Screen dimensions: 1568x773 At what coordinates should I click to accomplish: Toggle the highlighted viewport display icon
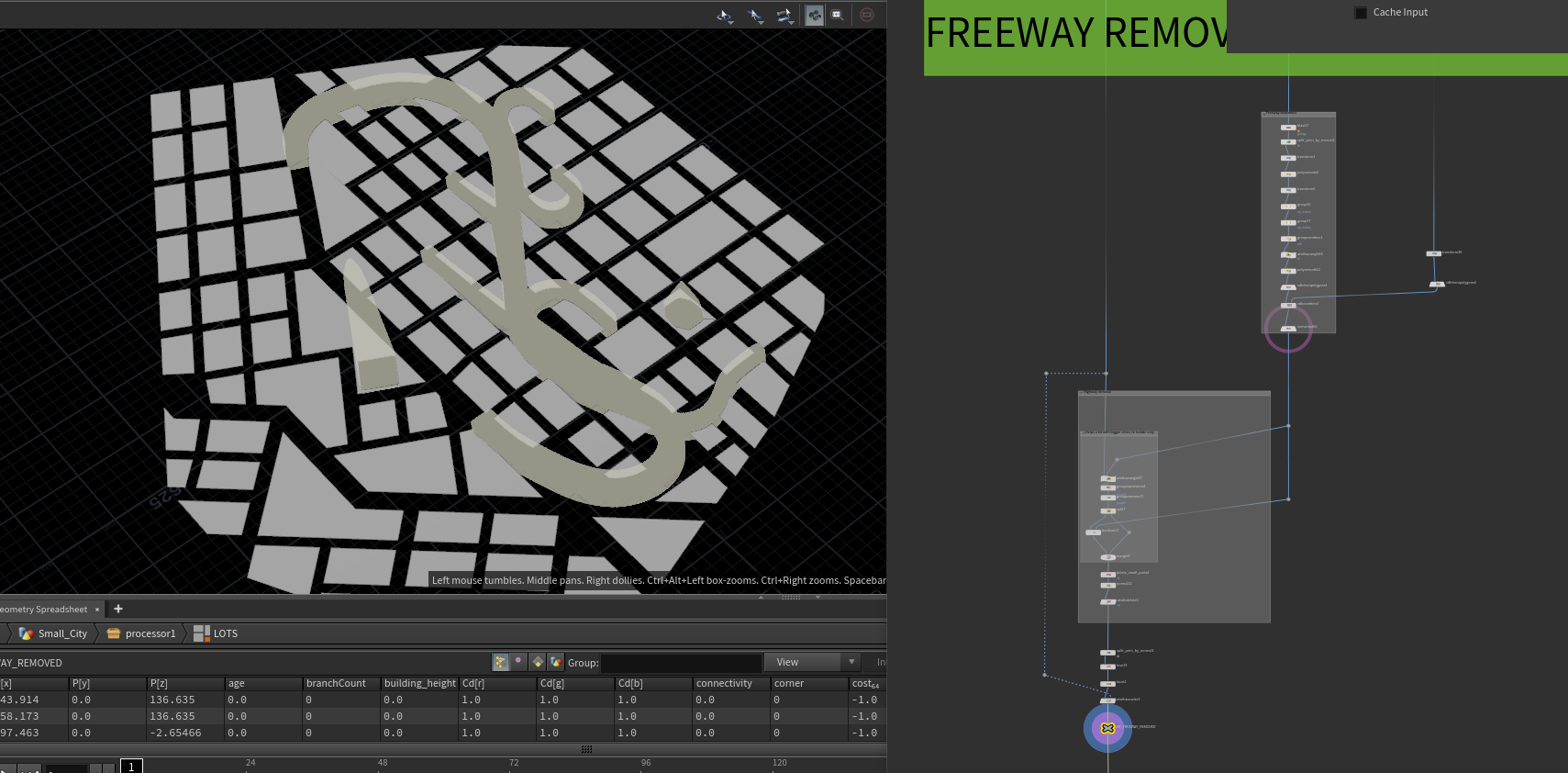click(814, 16)
